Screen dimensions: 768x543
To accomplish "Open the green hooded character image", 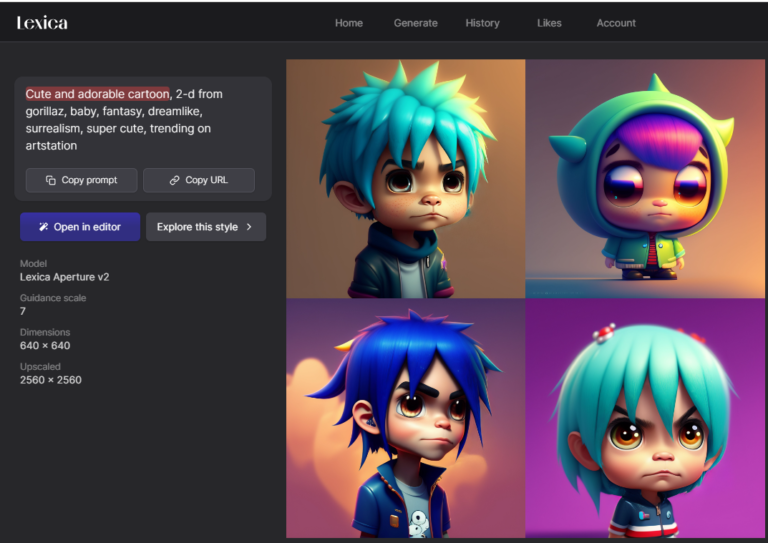I will pos(645,178).
